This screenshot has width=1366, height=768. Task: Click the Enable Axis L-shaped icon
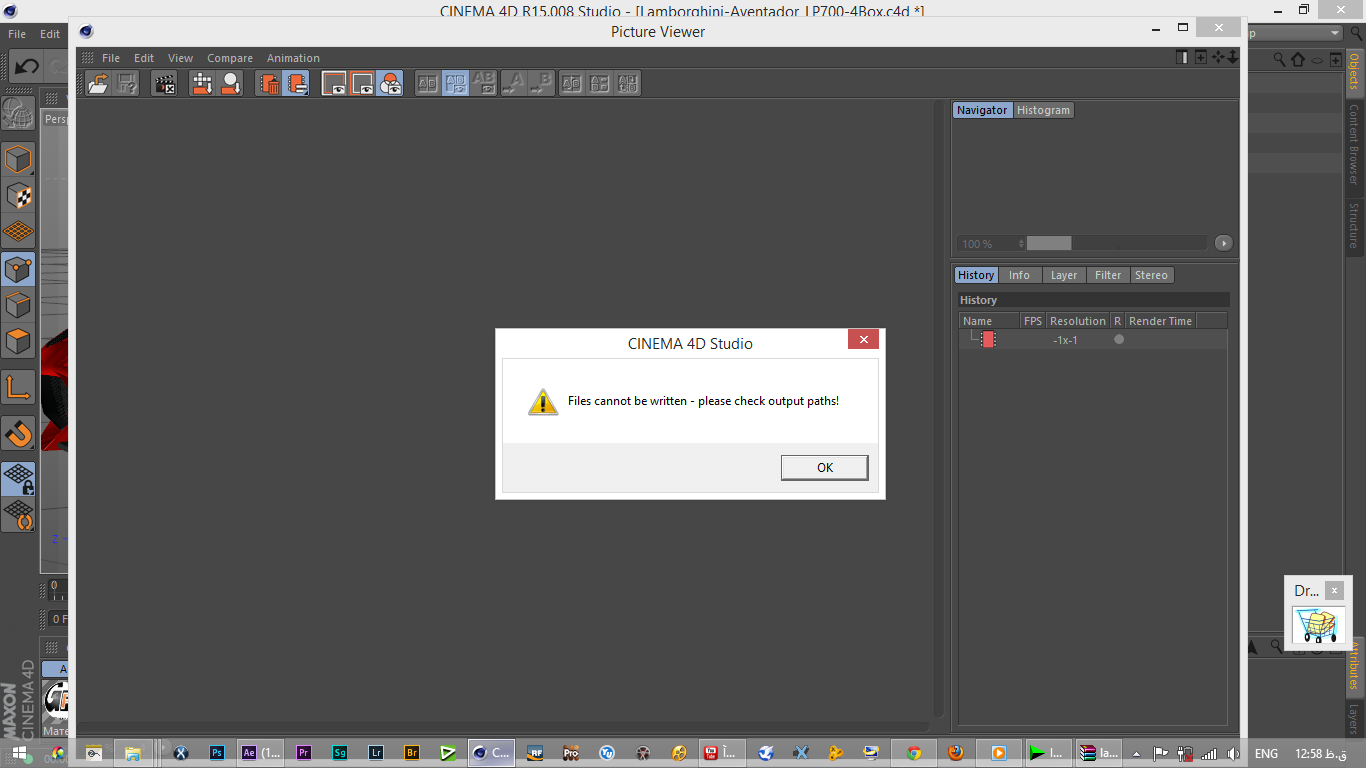[18, 387]
